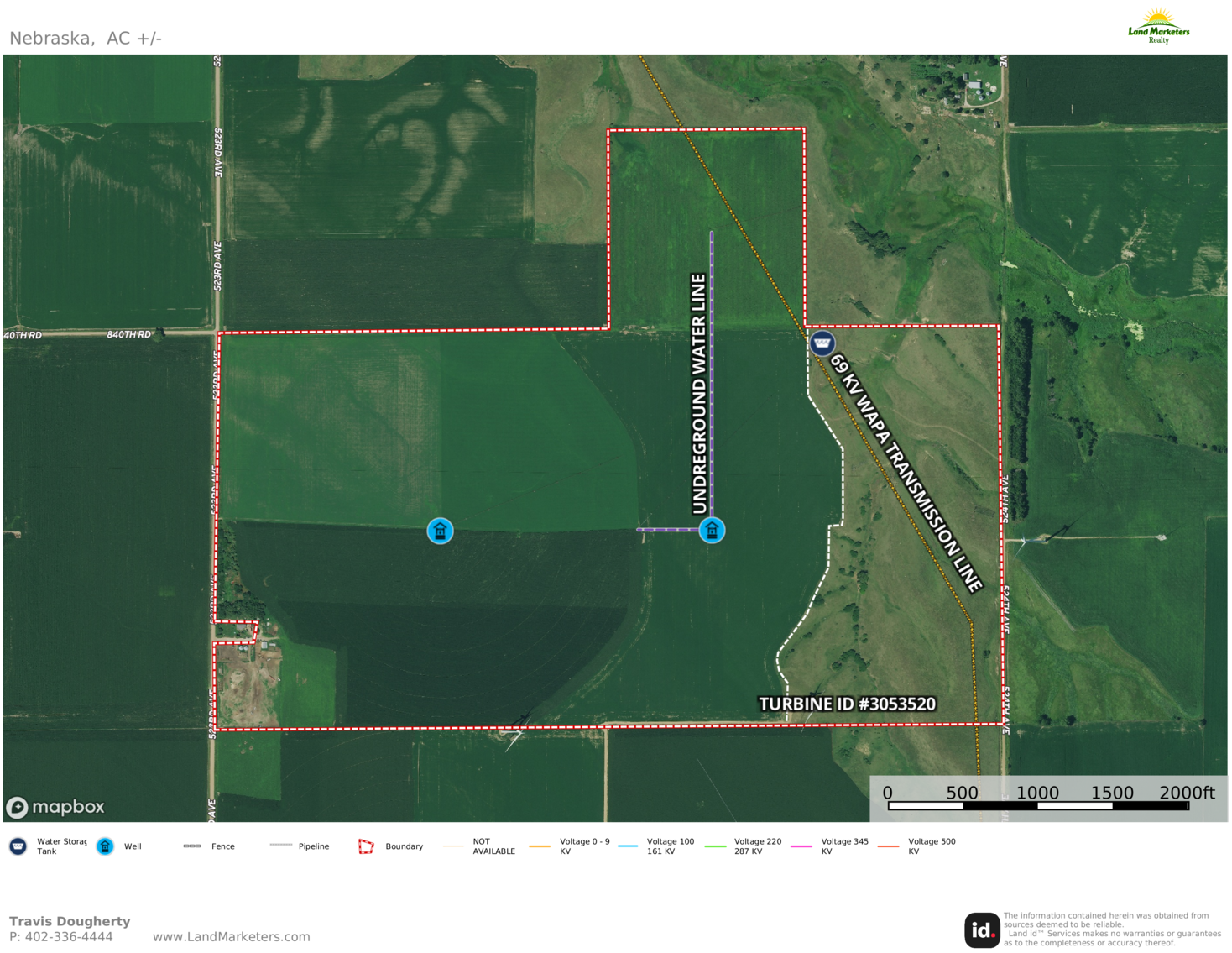Select the well marker at the water line
Viewport: 1232px width, 953px height.
click(711, 531)
